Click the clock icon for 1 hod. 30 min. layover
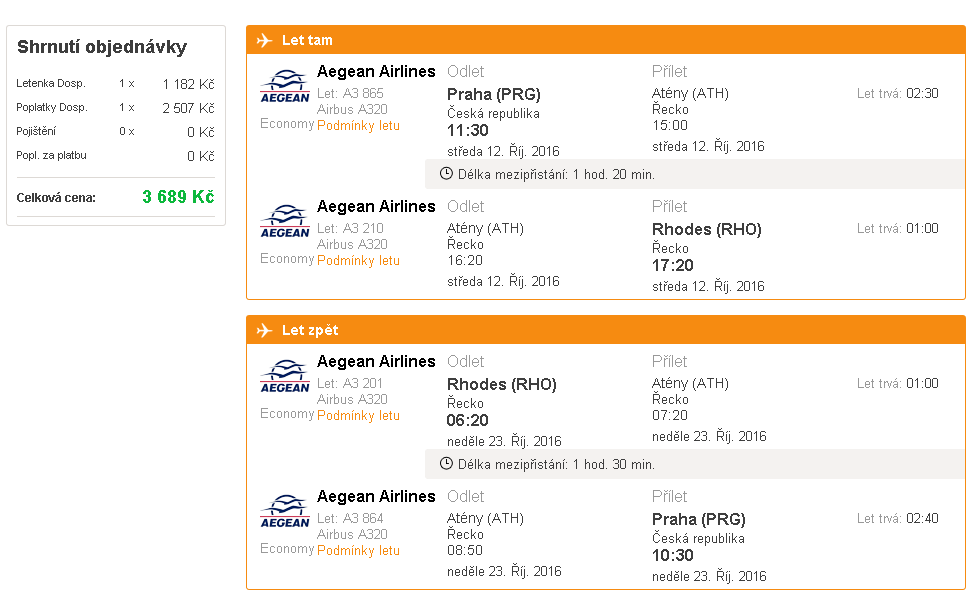This screenshot has height=592, width=974. (x=446, y=464)
